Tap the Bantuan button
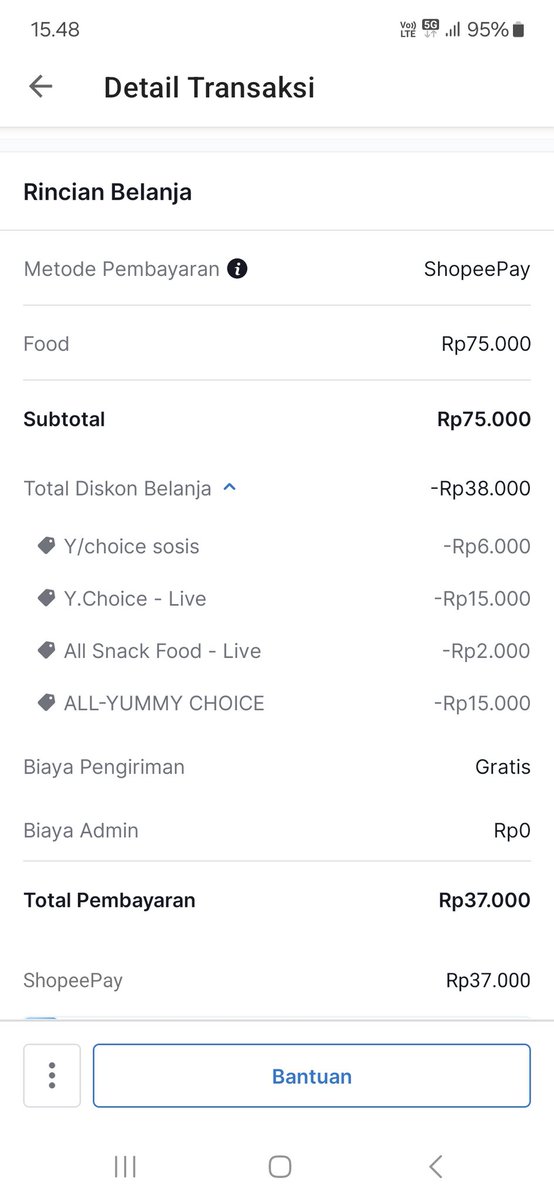Screen dimensions: 554x1200 (312, 1076)
